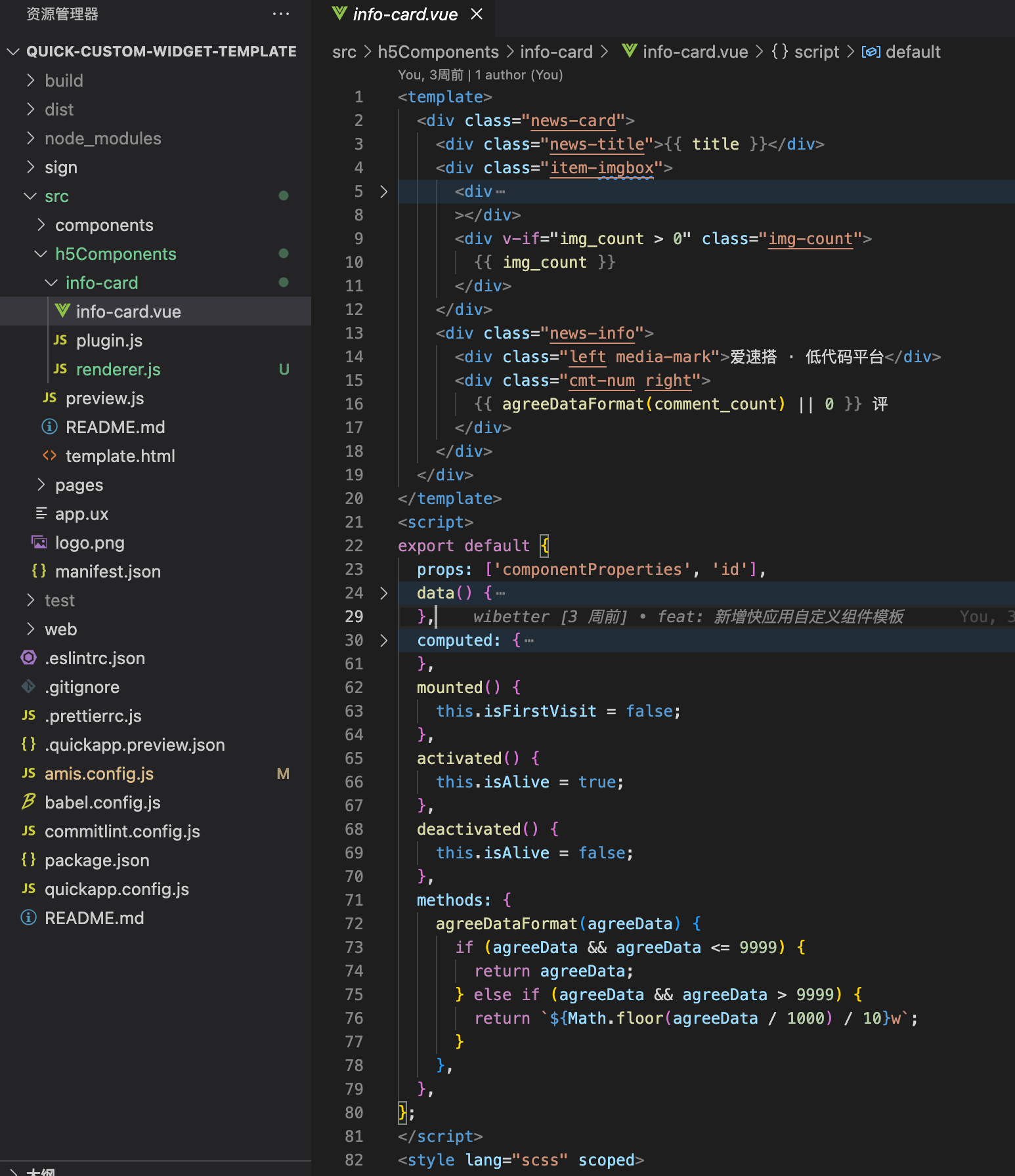The width and height of the screenshot is (1015, 1176).
Task: Expand the components folder
Action: pyautogui.click(x=41, y=224)
